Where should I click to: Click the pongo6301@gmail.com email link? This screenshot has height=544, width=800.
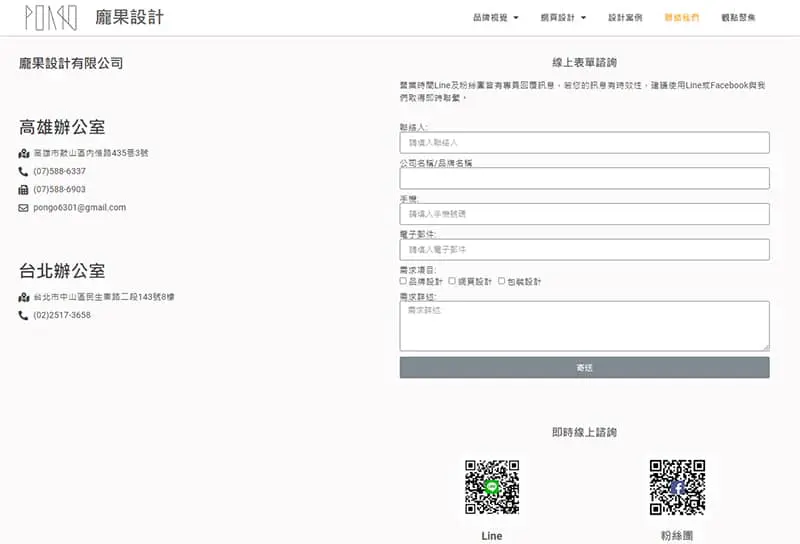point(80,208)
